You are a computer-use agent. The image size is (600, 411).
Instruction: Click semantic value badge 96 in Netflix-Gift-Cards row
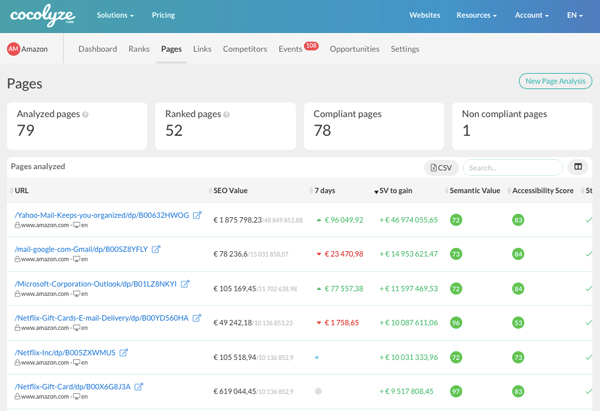(456, 323)
